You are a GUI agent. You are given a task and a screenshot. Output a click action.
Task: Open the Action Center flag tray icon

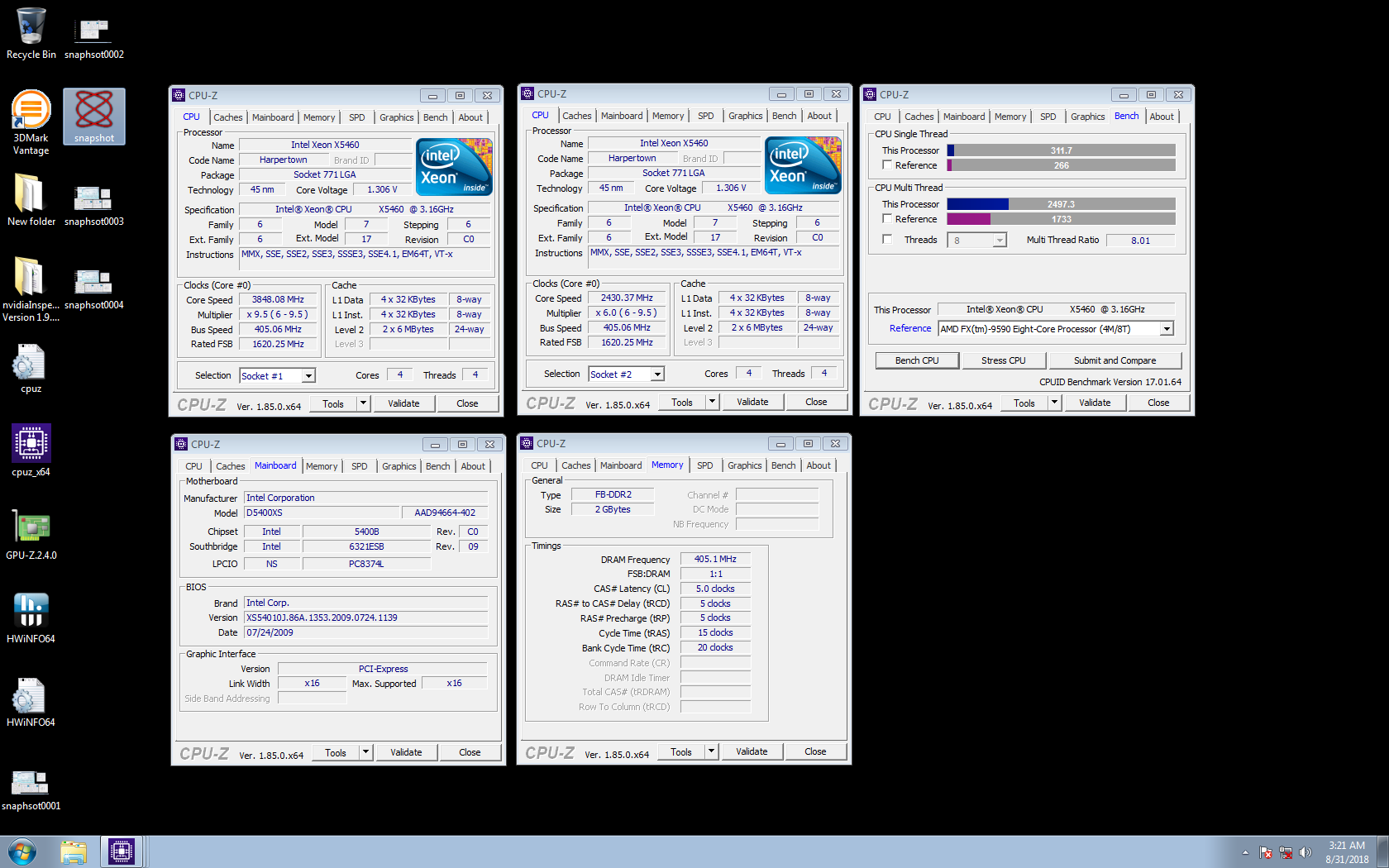1265,852
